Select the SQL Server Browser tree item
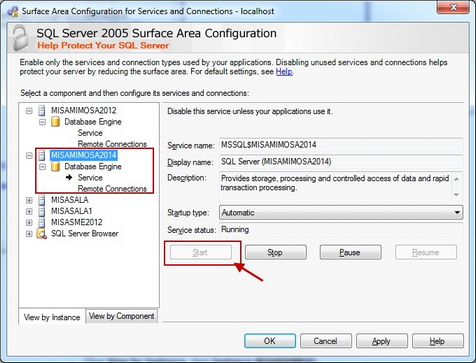This screenshot has width=476, height=363. pyautogui.click(x=85, y=233)
